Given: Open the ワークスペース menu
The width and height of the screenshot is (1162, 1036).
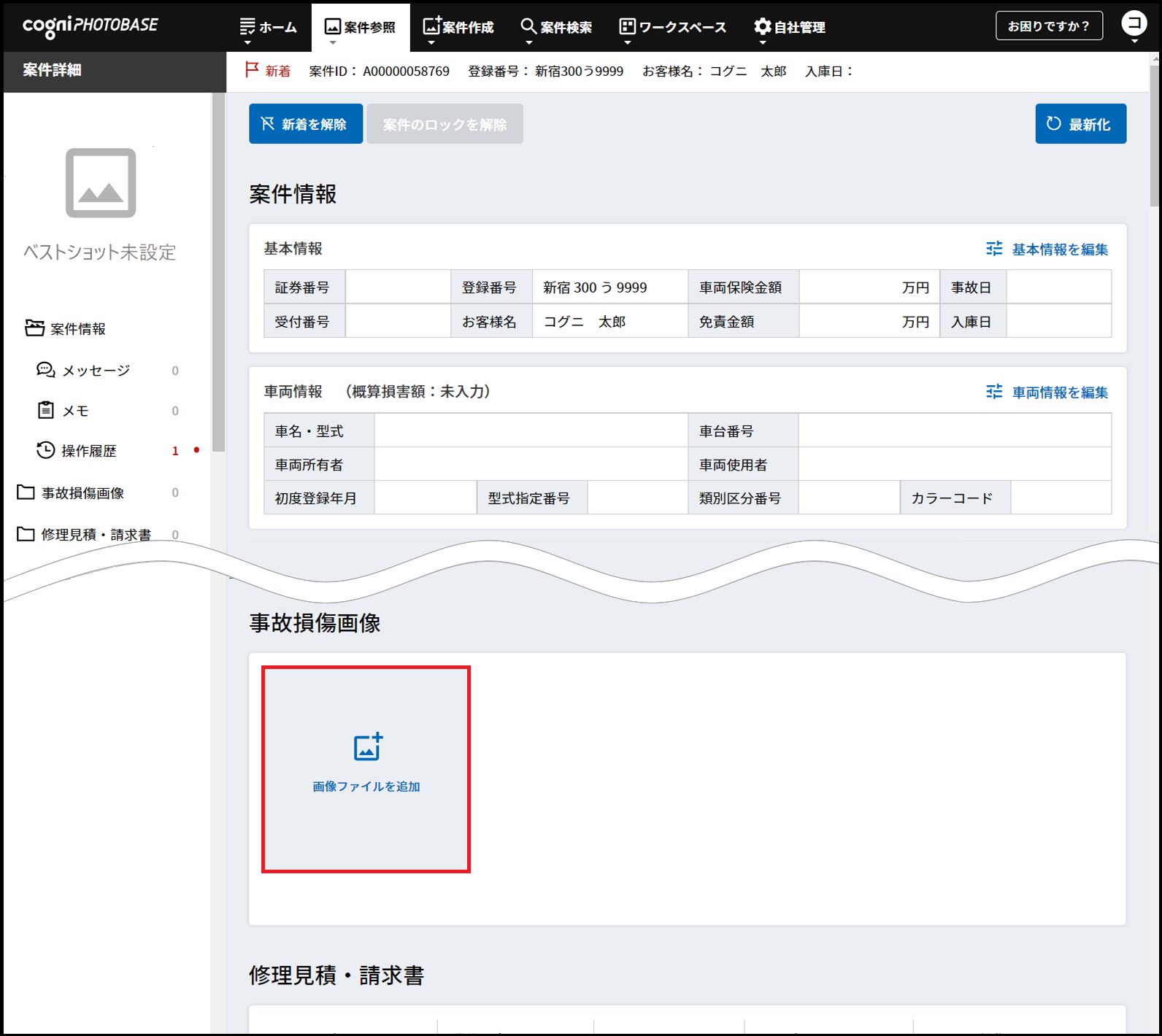Looking at the screenshot, I should [x=672, y=27].
